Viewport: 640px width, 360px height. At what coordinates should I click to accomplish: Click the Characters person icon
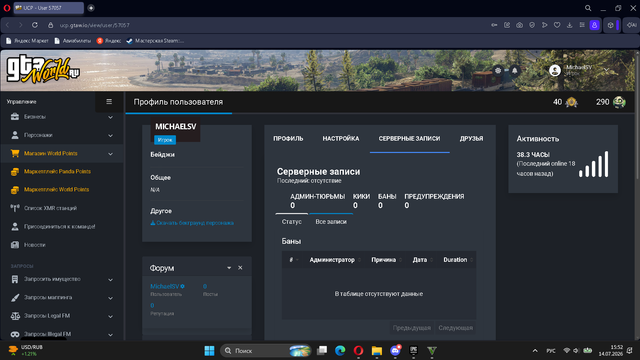click(15, 135)
